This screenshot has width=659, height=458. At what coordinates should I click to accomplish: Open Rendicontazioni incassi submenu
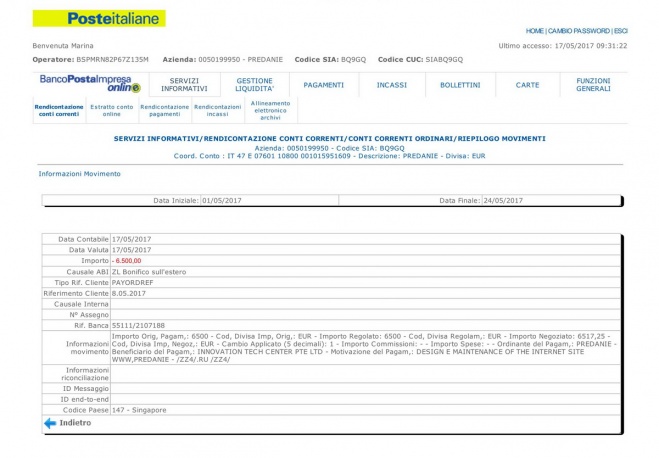217,110
